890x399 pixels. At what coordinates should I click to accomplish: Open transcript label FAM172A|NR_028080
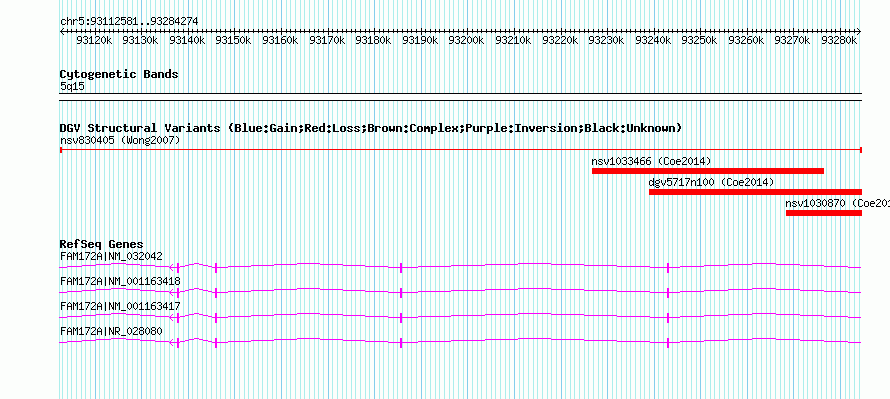pos(111,331)
